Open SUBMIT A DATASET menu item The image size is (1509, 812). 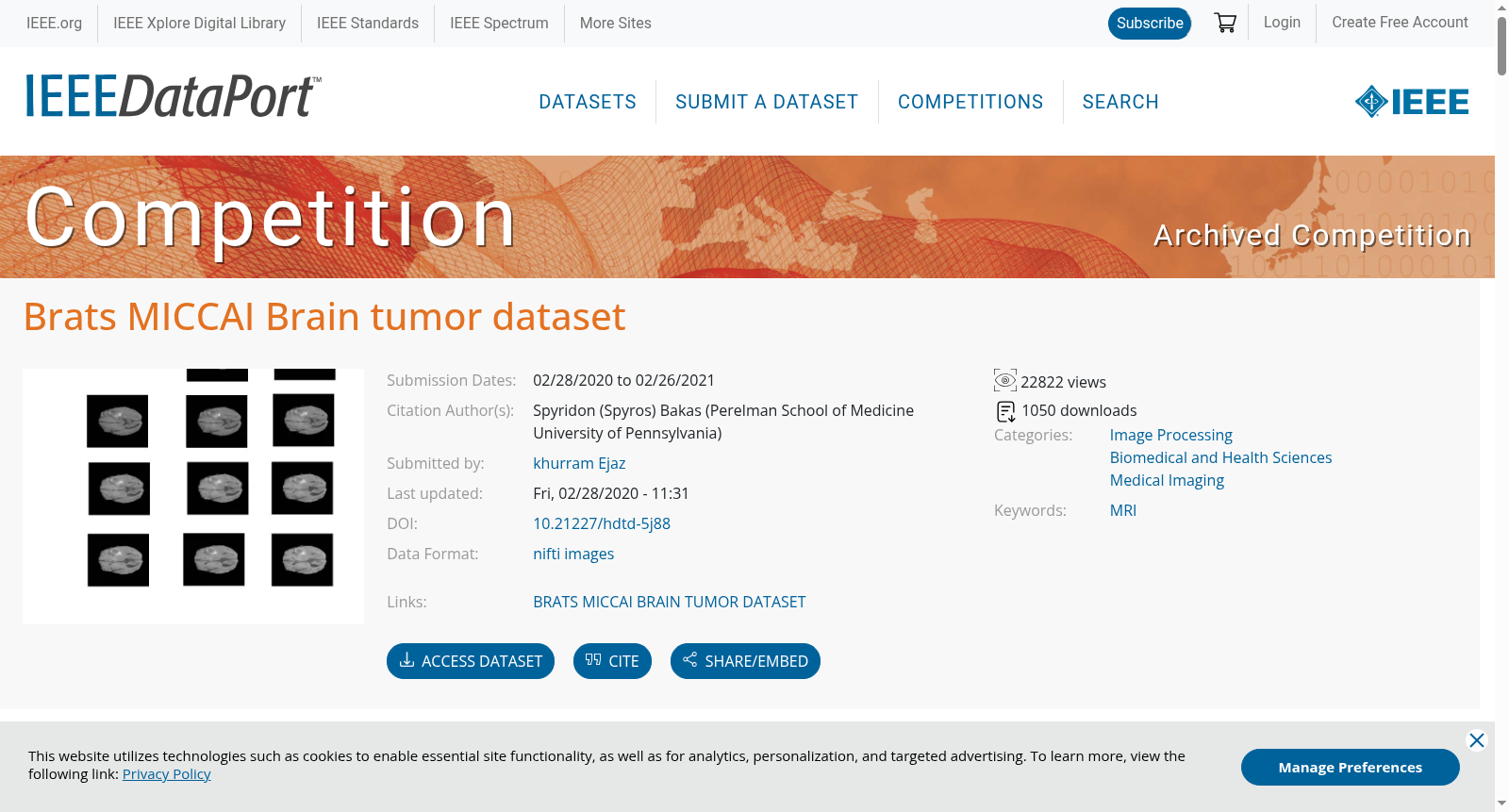[x=767, y=102]
